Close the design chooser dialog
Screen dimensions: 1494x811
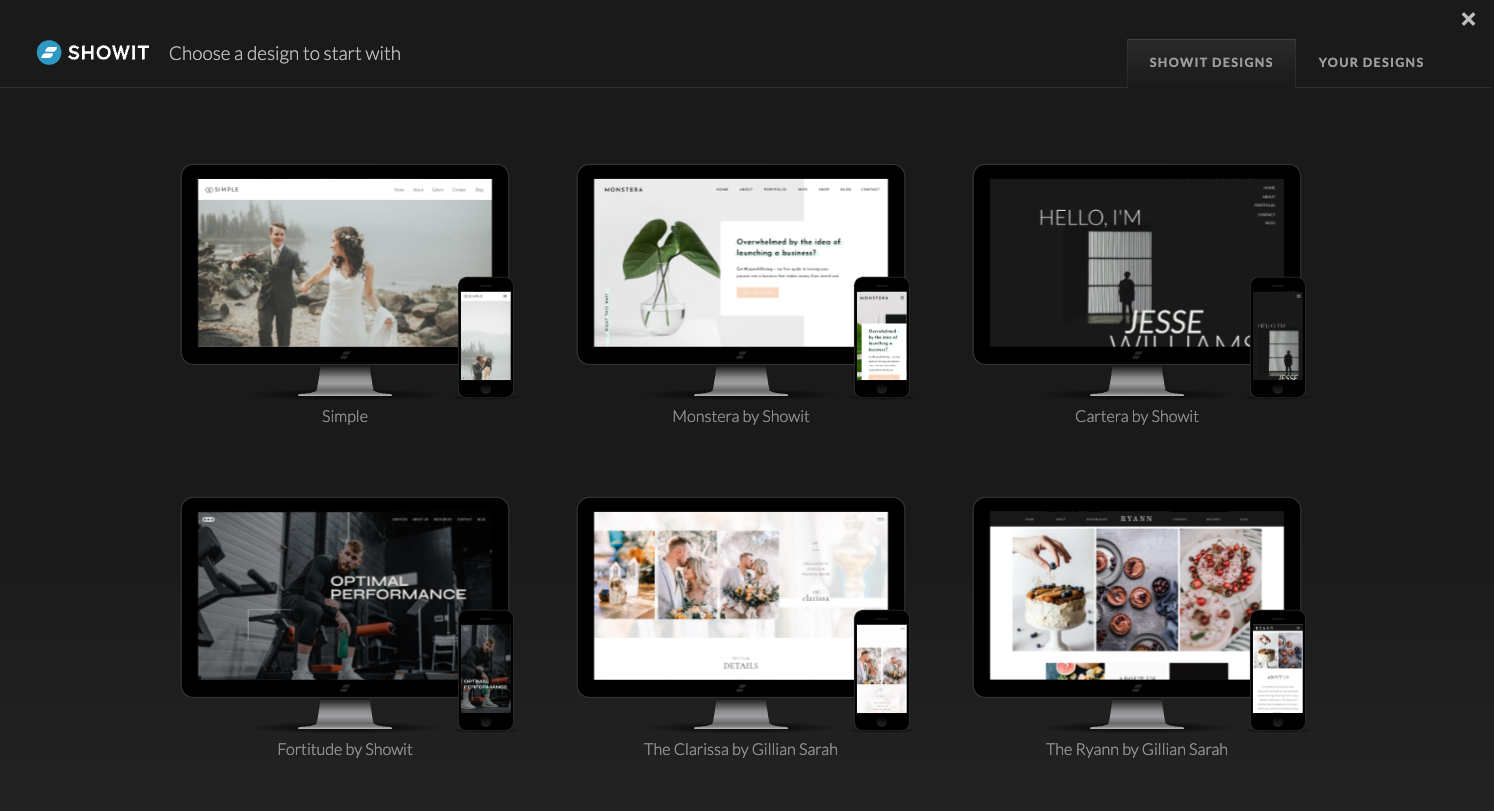click(1468, 19)
